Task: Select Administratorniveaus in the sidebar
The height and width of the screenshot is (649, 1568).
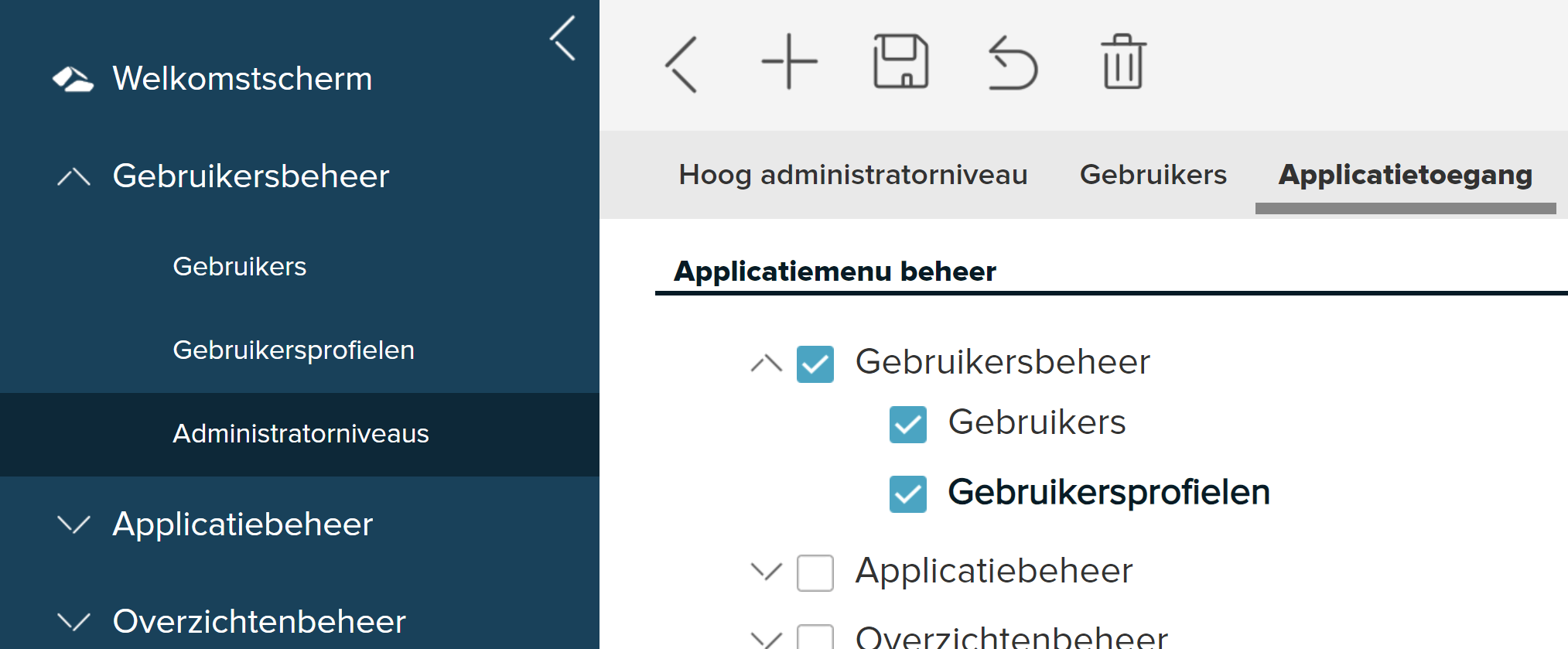Action: [x=299, y=434]
